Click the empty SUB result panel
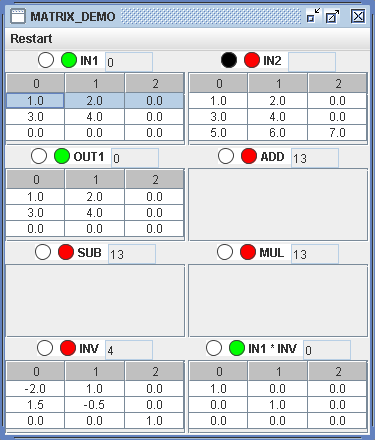This screenshot has width=375, height=440. point(95,300)
